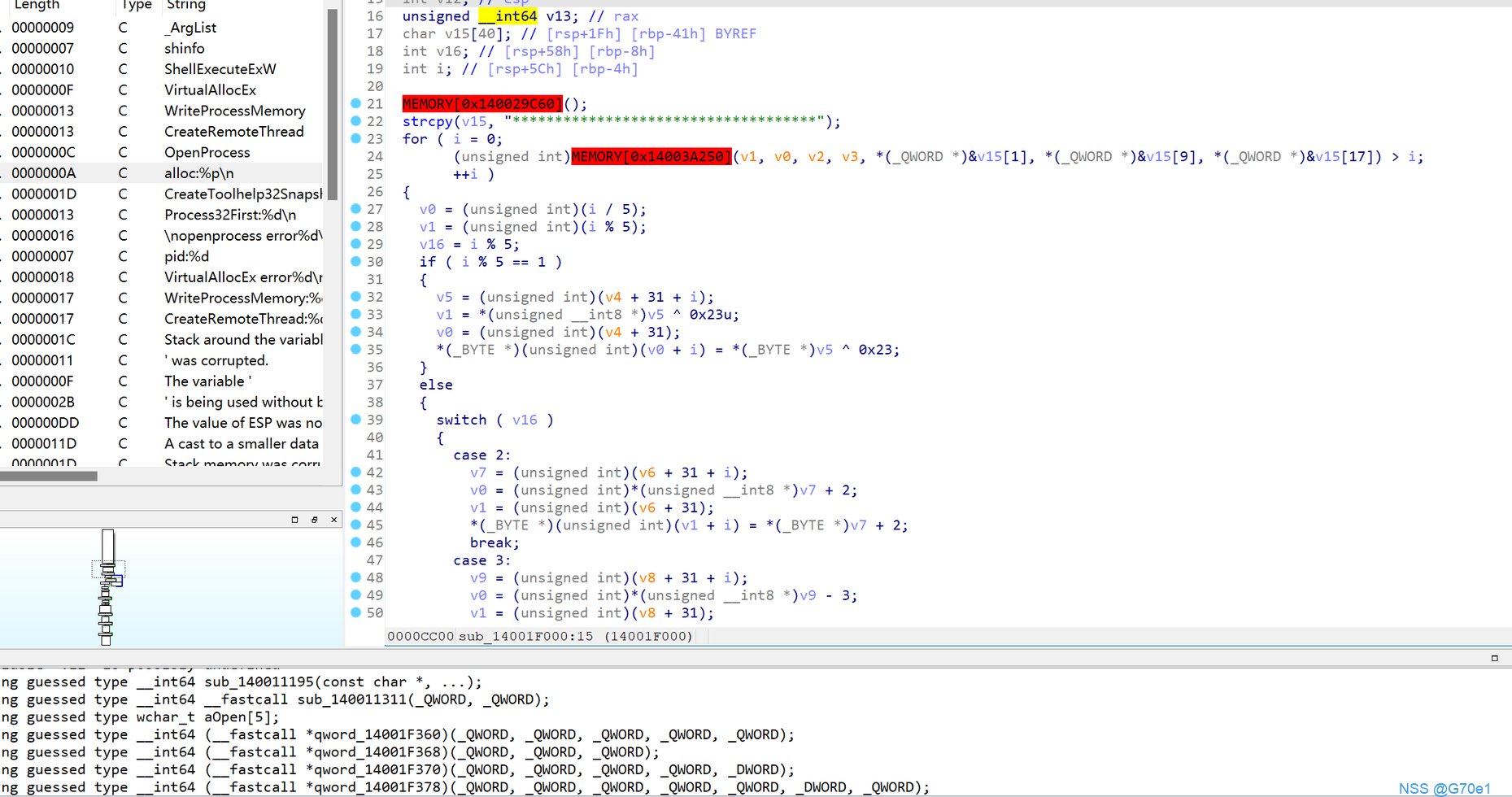Toggle breakpoint dot on line 39

tap(355, 420)
